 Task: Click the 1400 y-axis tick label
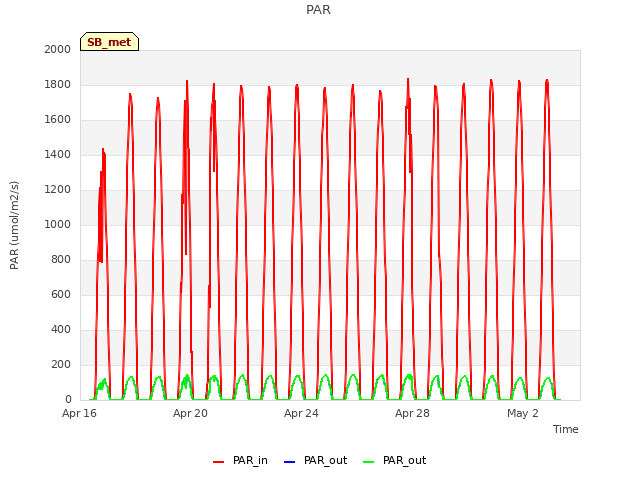coord(58,154)
